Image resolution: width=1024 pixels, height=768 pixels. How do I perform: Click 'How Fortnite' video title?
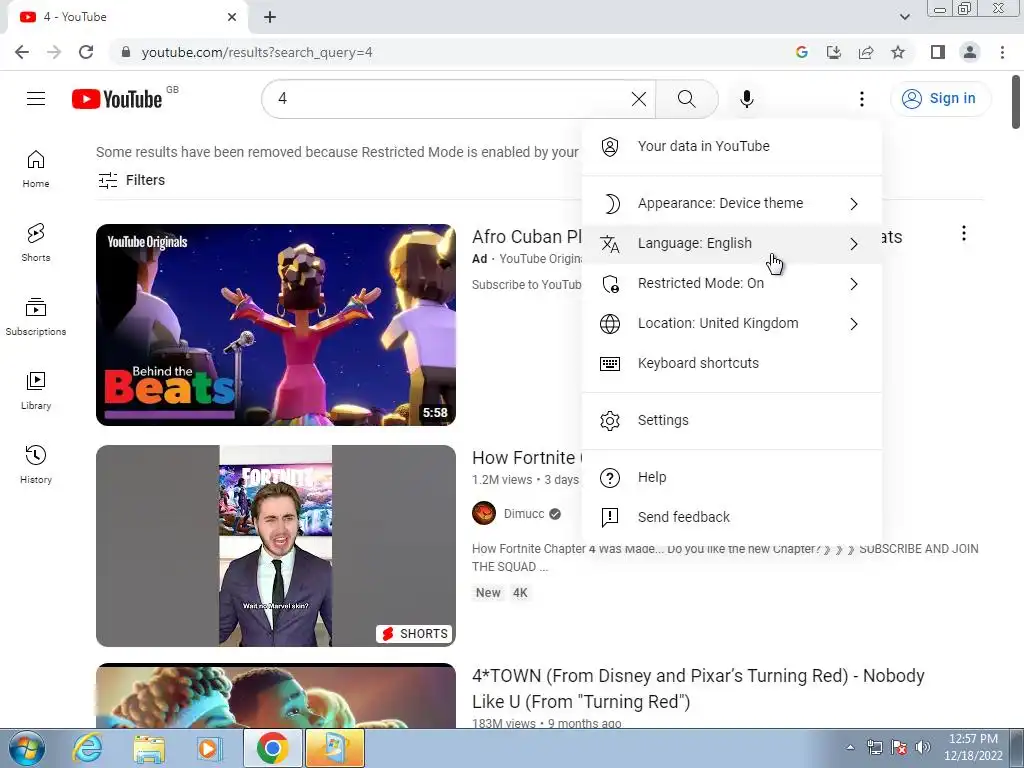click(526, 458)
